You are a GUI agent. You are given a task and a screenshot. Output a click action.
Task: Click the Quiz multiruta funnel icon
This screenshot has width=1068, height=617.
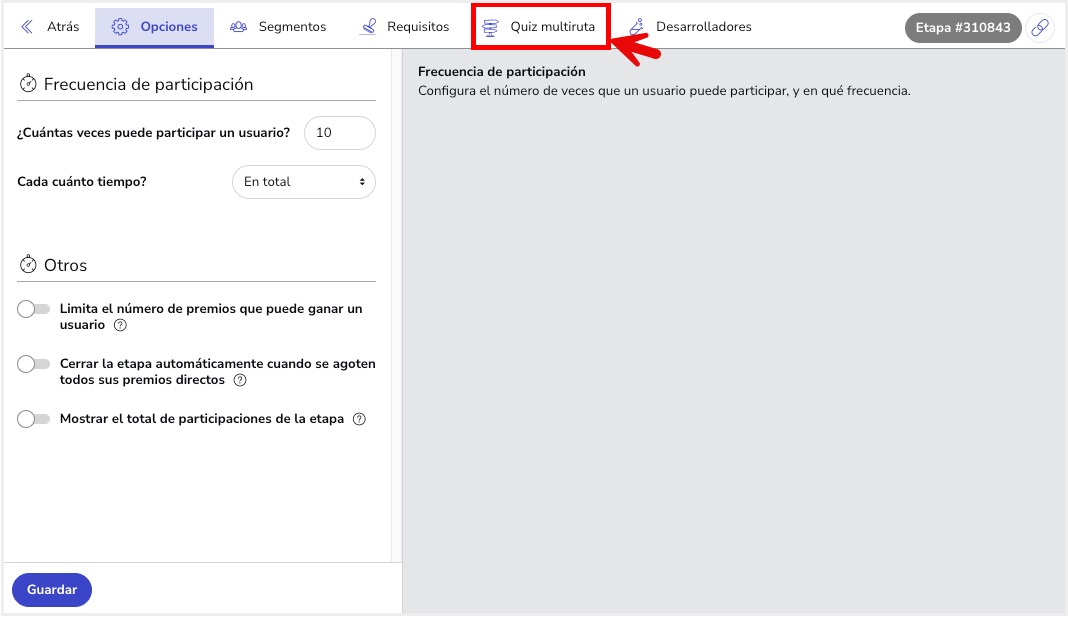491,27
